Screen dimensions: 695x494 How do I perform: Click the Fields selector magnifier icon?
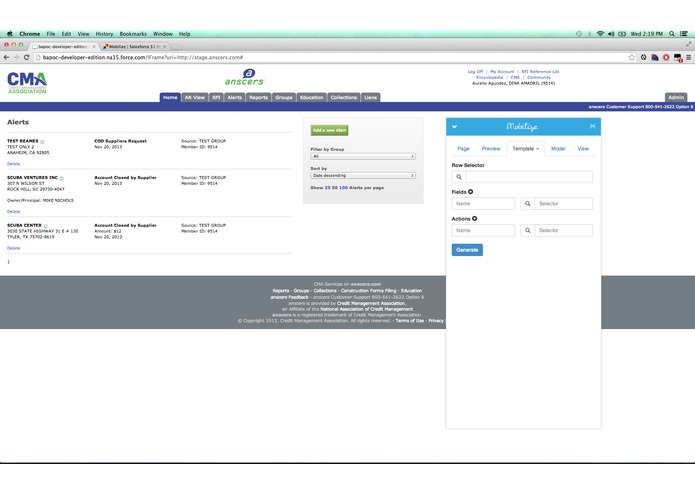point(527,204)
